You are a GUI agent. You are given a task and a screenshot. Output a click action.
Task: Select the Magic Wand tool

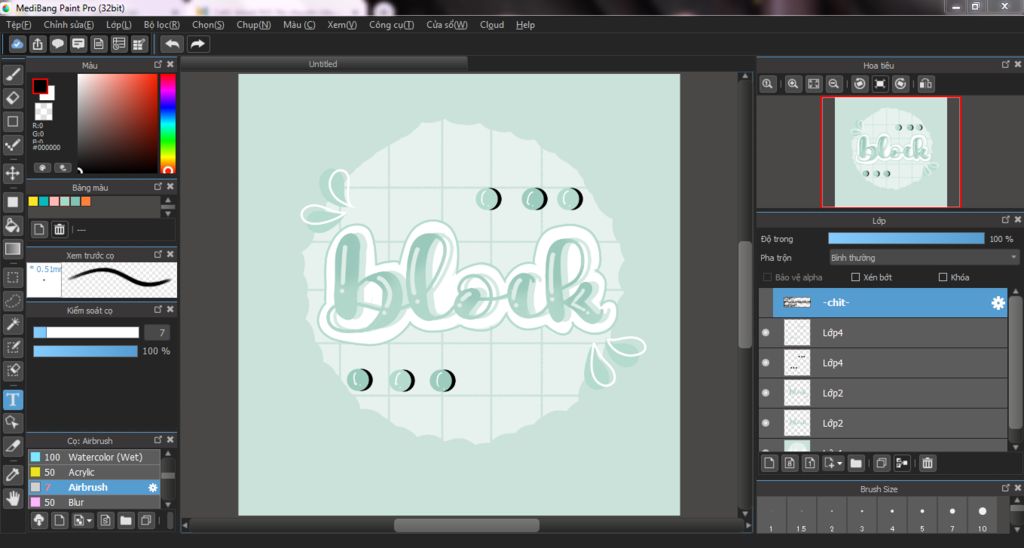12,324
